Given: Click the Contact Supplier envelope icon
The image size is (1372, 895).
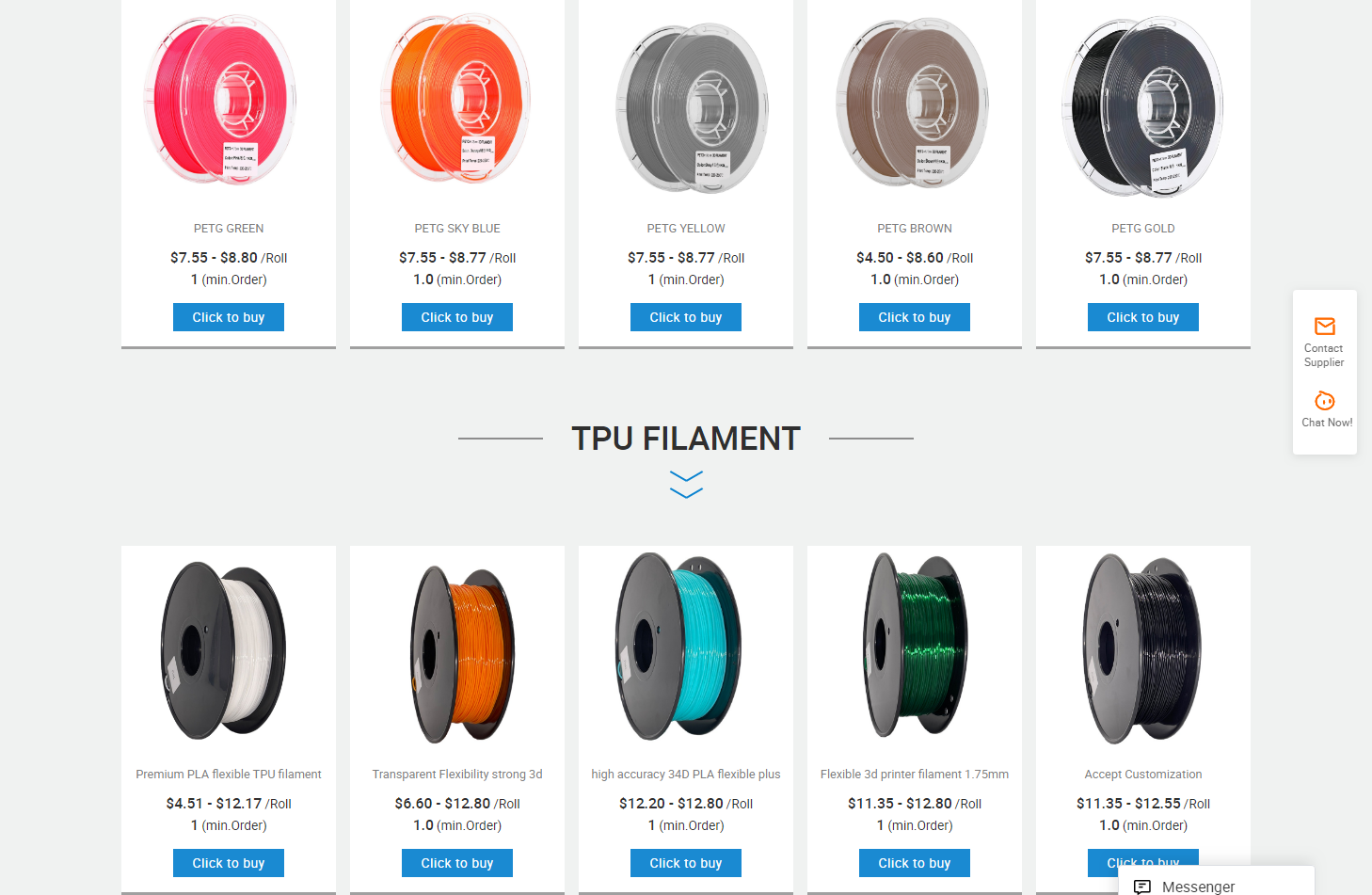Looking at the screenshot, I should click(1325, 326).
